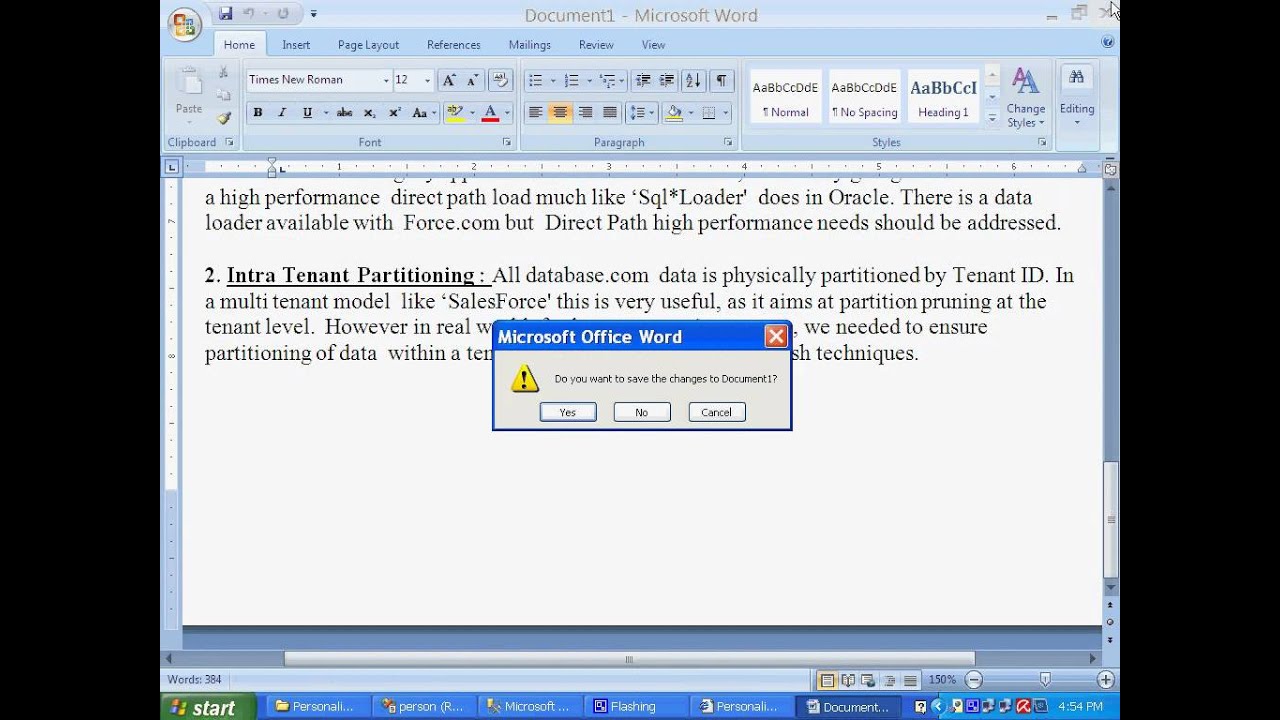Click the Save icon in Quick Access Toolbar
Image resolution: width=1280 pixels, height=720 pixels.
point(225,14)
